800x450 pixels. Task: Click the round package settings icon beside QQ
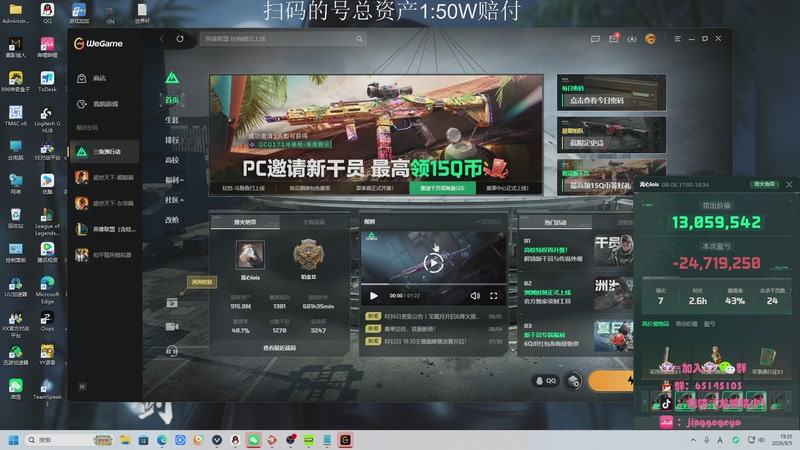[x=573, y=381]
